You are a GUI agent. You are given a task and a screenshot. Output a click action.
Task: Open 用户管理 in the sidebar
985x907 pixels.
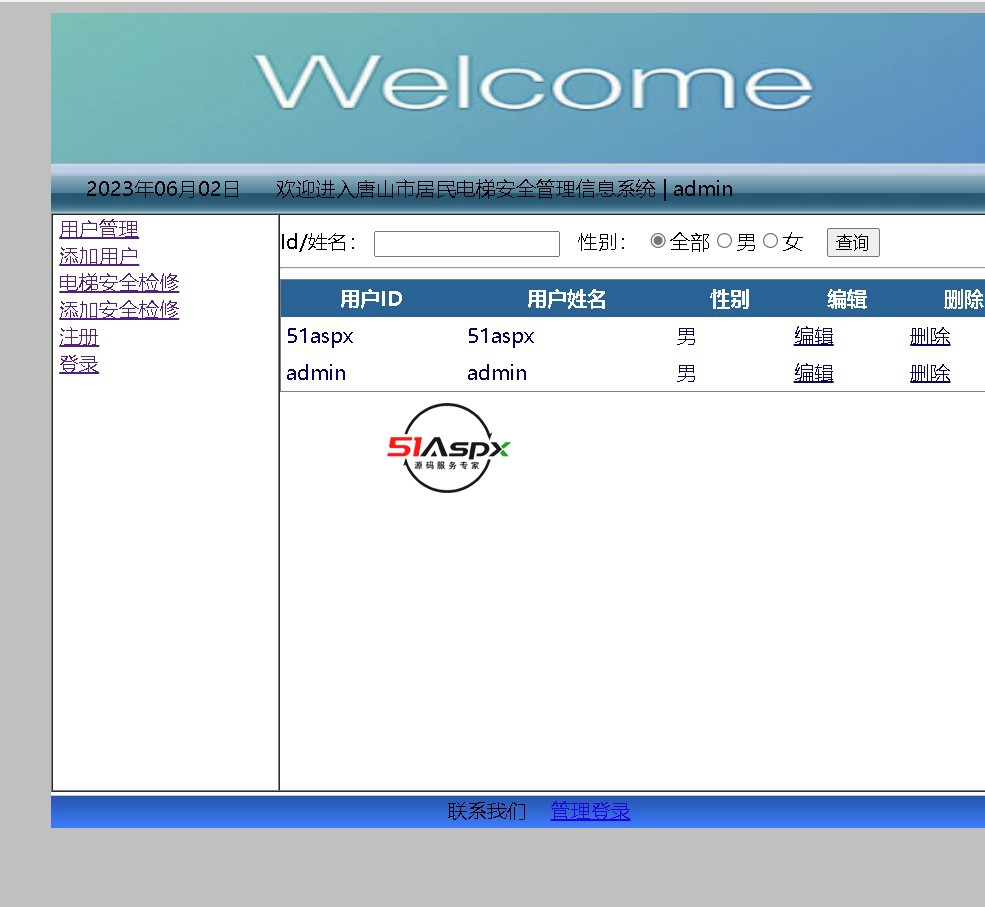99,230
